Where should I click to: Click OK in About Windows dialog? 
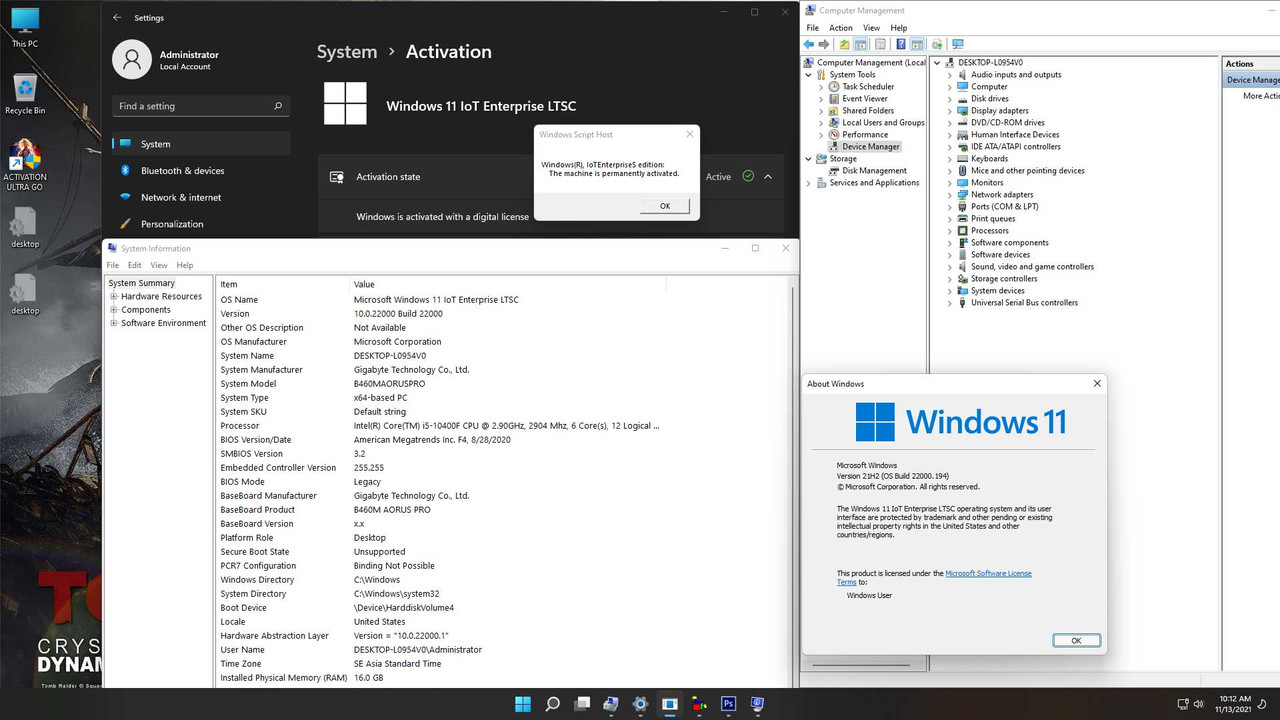(1076, 640)
